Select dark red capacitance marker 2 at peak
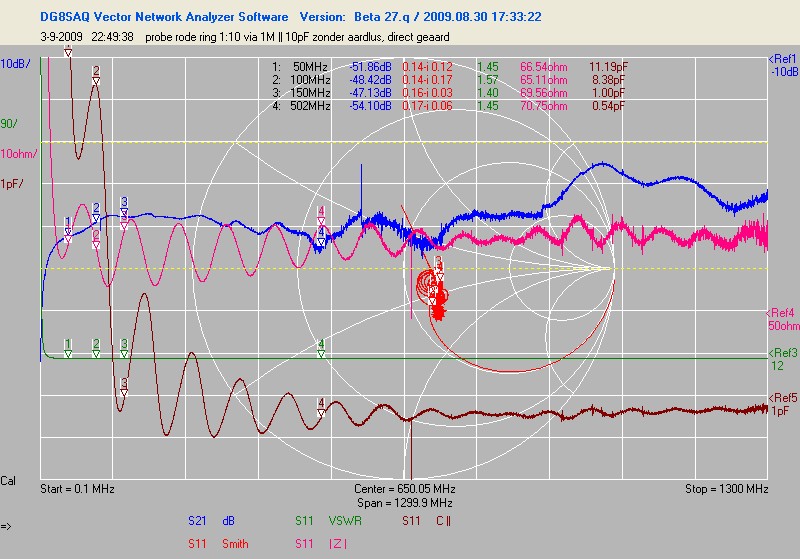The width and height of the screenshot is (800, 559). tap(96, 81)
